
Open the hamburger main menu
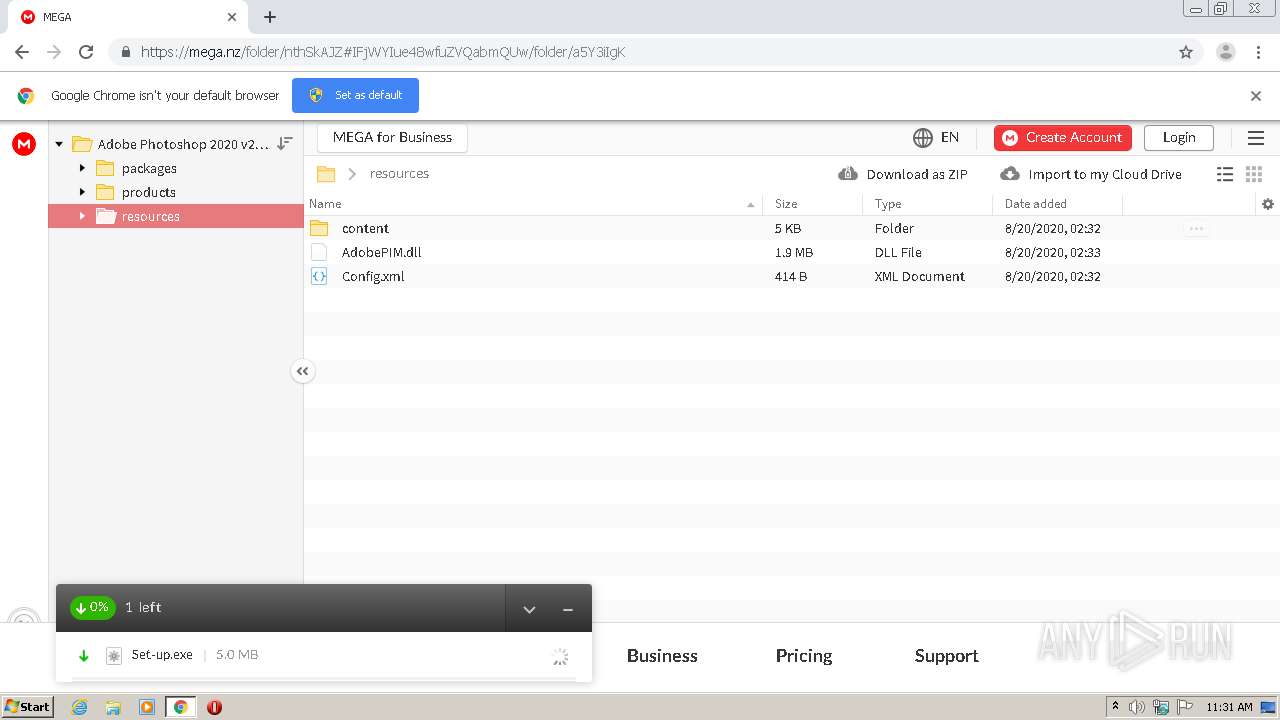[1256, 138]
